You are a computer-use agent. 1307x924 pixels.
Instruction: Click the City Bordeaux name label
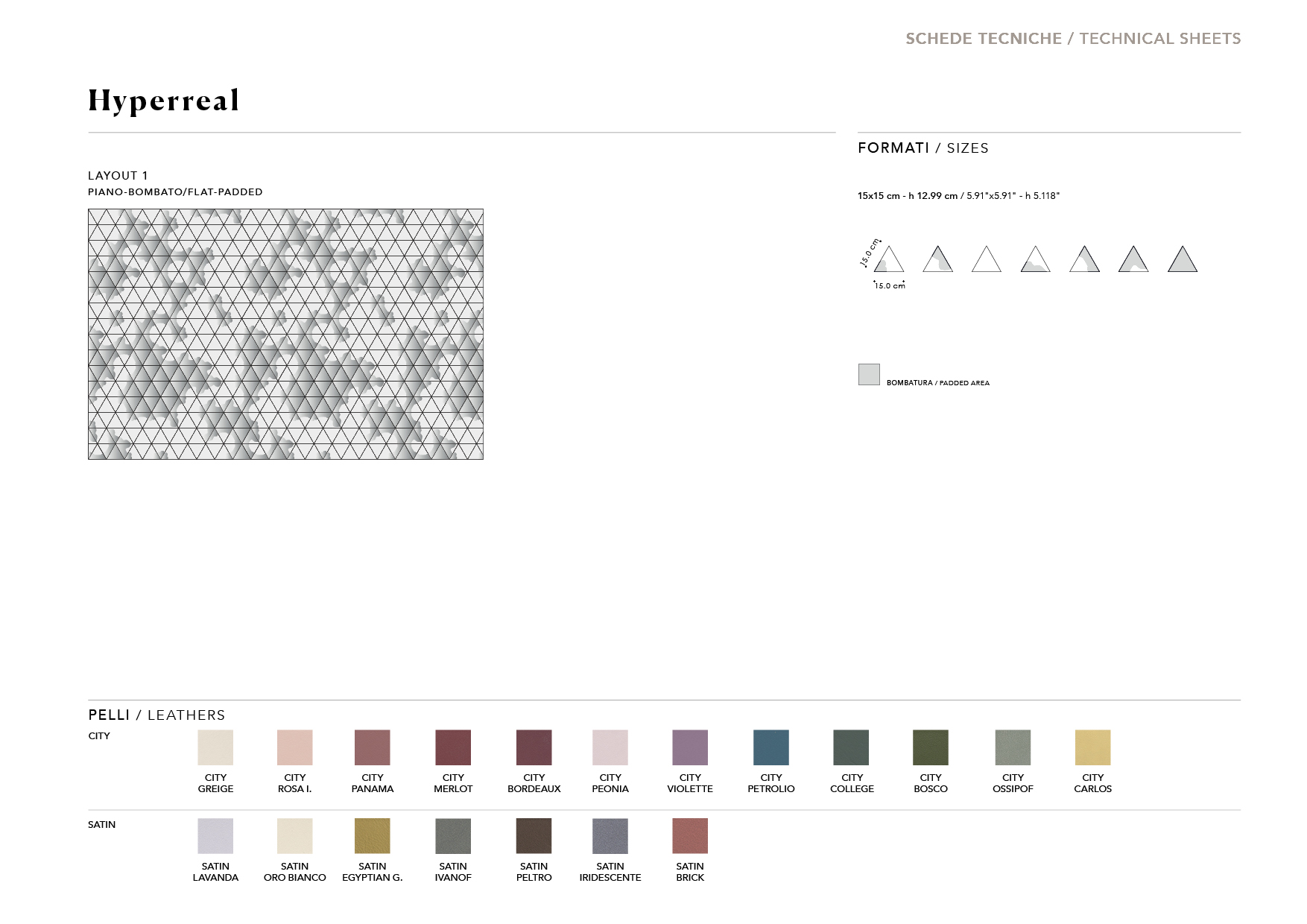534,783
